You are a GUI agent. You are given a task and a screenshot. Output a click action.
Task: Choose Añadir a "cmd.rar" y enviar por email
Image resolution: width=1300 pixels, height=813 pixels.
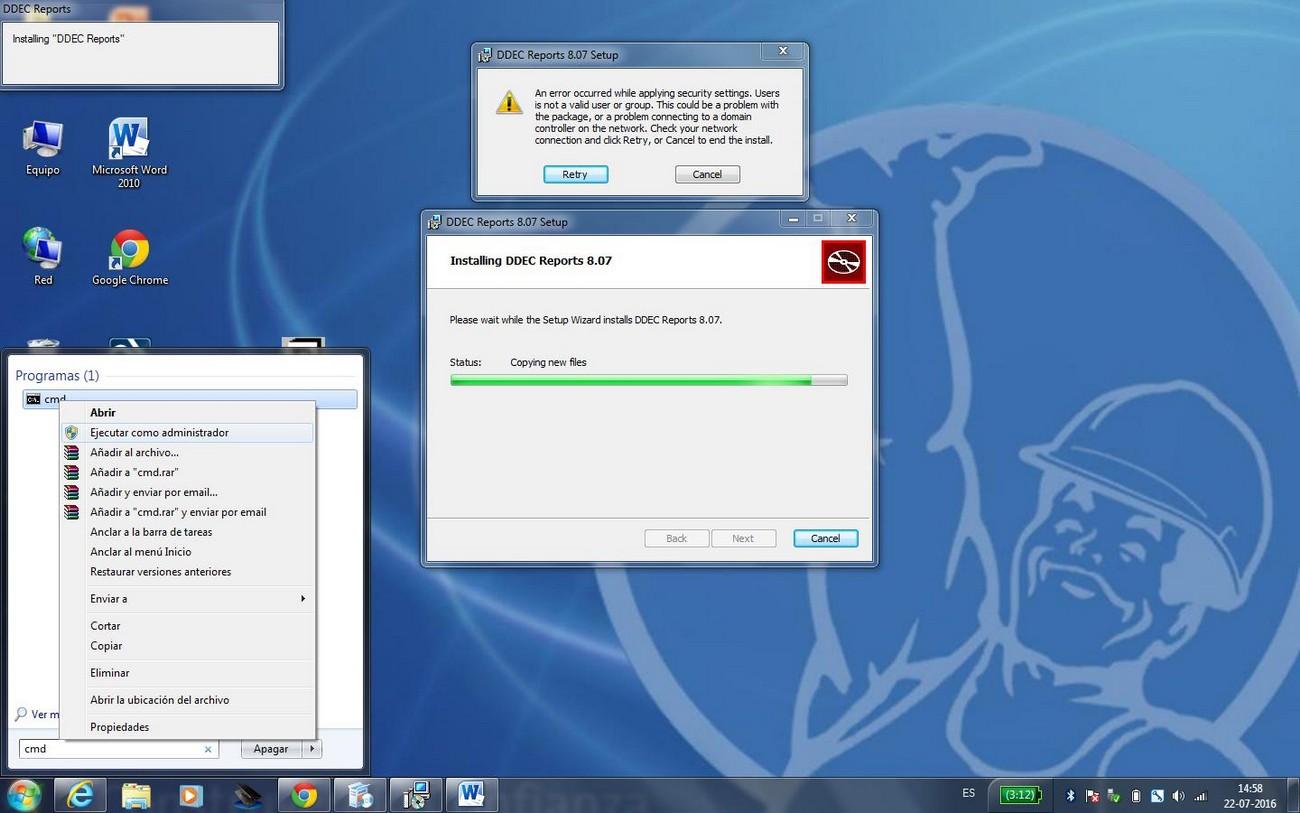[187, 512]
